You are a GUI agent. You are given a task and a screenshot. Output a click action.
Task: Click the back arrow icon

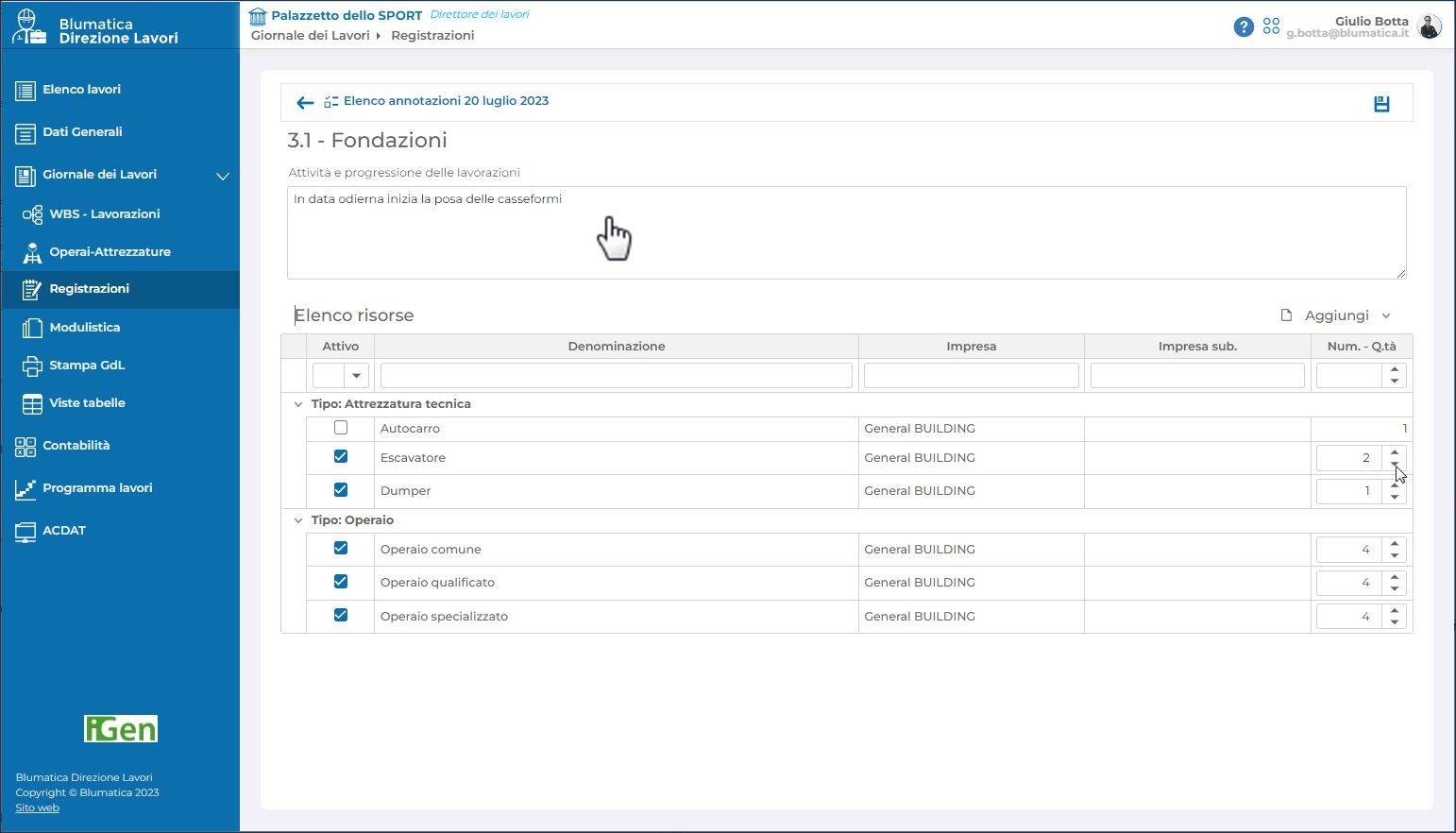point(304,103)
